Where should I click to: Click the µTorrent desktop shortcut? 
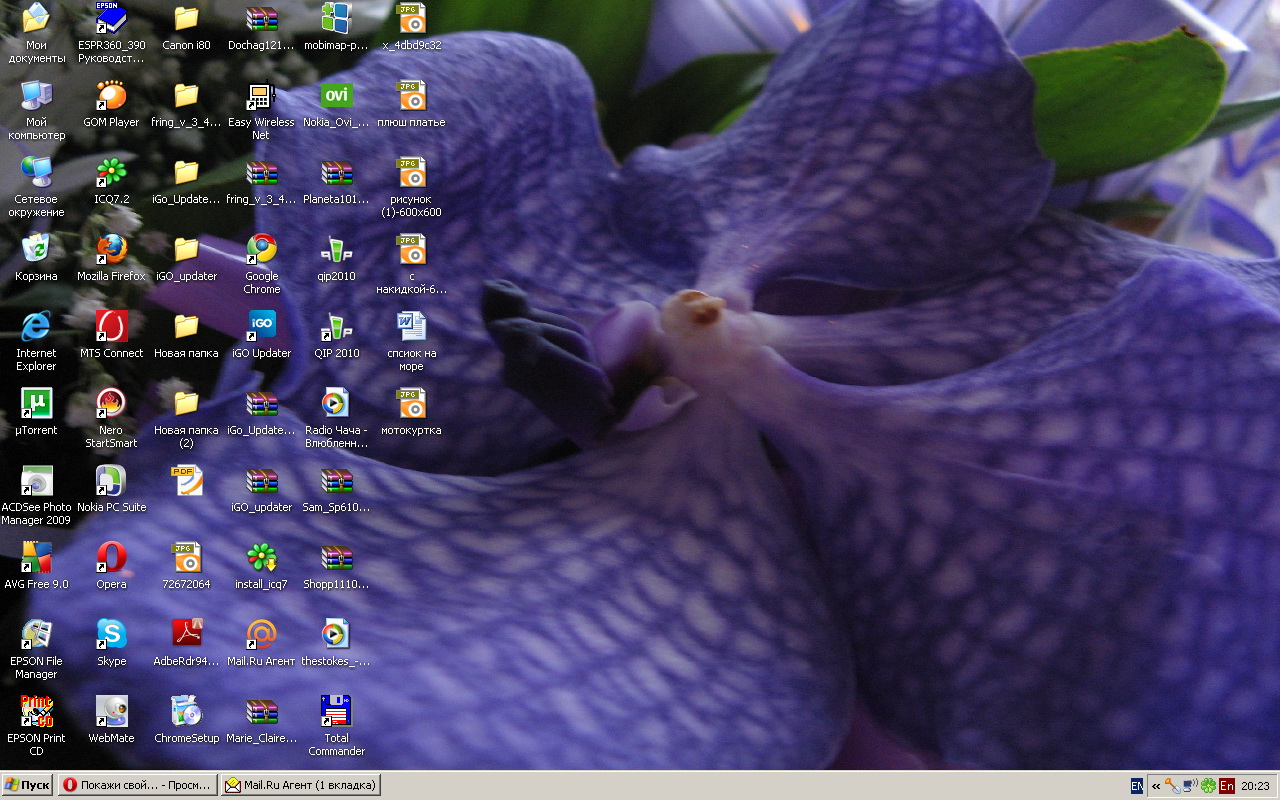pos(36,404)
